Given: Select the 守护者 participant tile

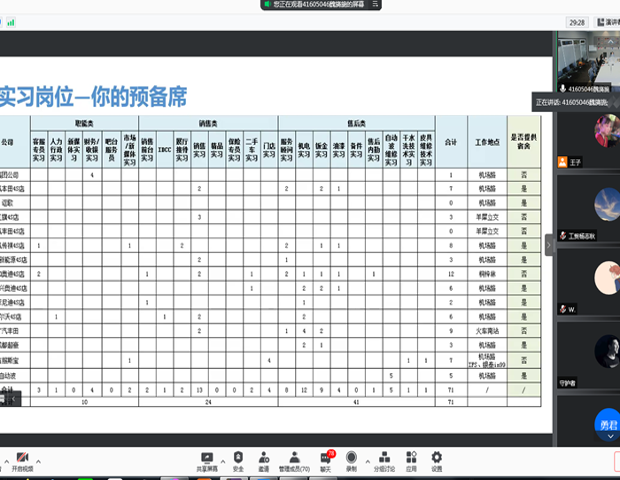Looking at the screenshot, I should tap(588, 355).
